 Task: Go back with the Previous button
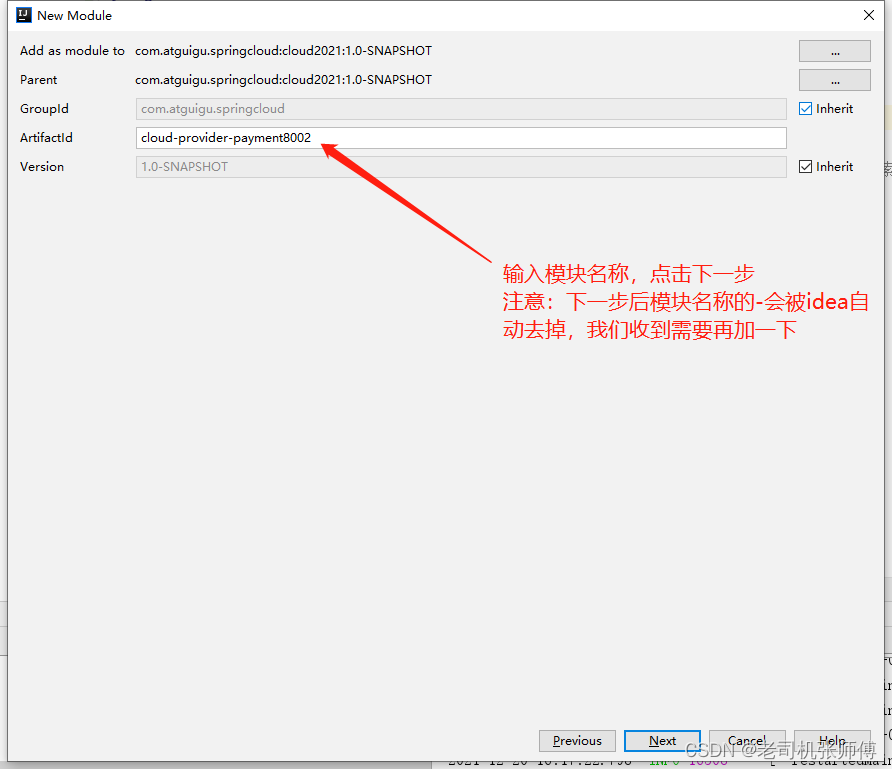tap(577, 741)
